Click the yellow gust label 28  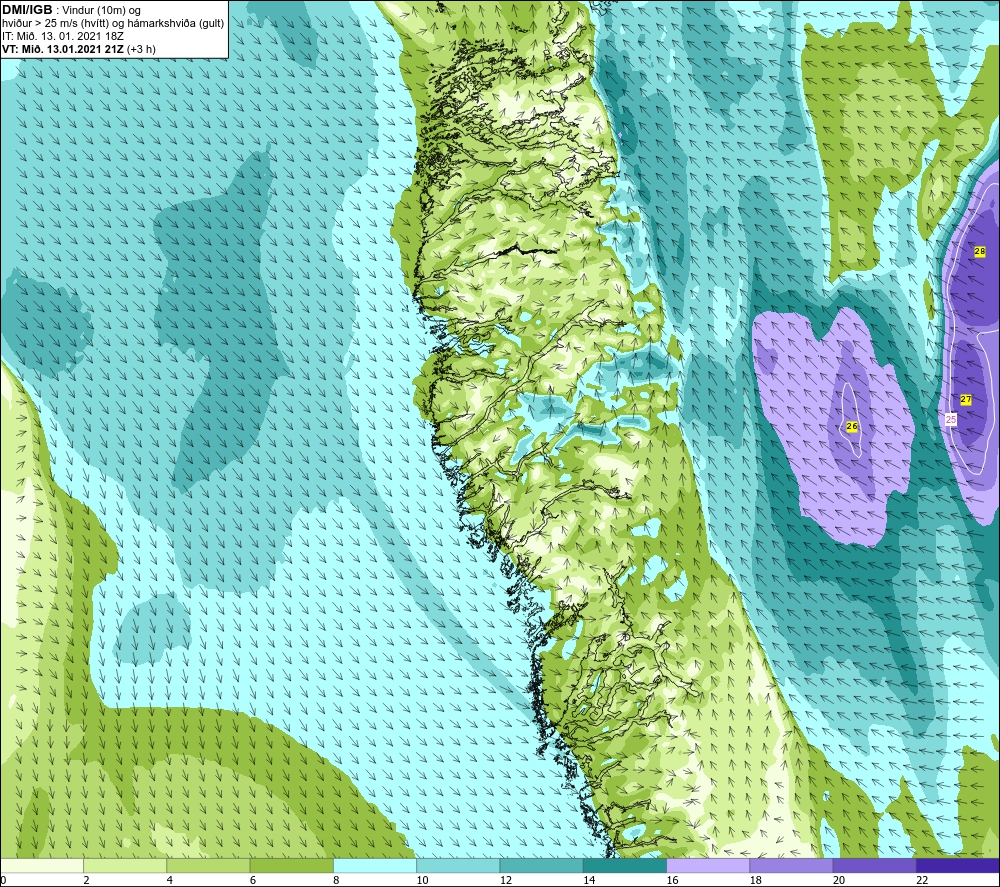pos(980,251)
